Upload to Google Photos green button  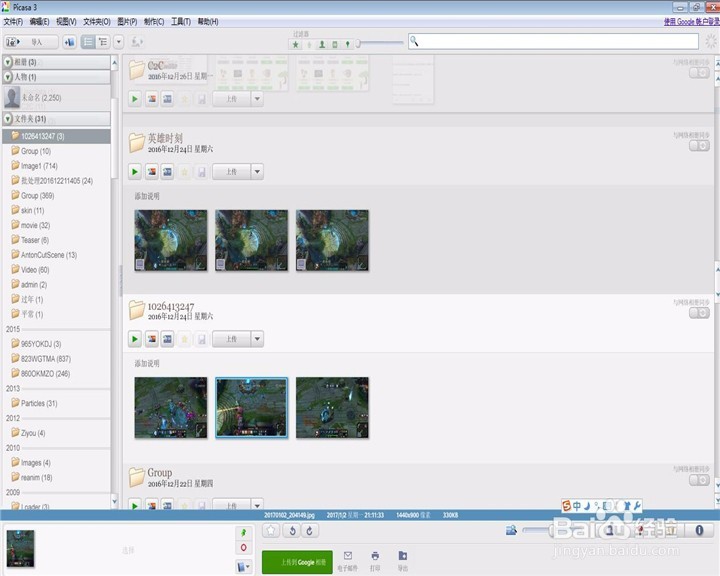point(297,562)
